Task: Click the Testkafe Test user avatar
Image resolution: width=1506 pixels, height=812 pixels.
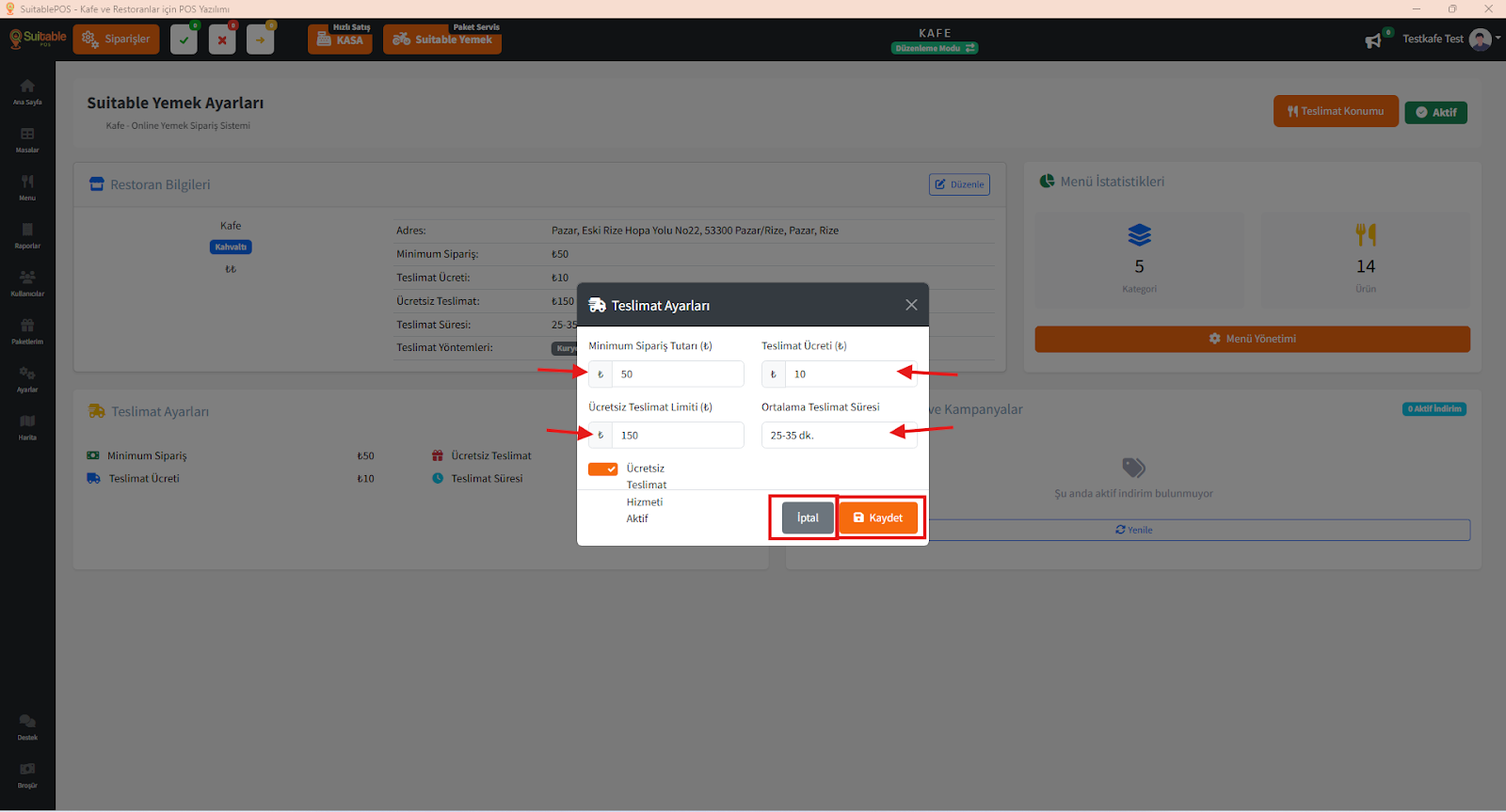Action: point(1480,40)
